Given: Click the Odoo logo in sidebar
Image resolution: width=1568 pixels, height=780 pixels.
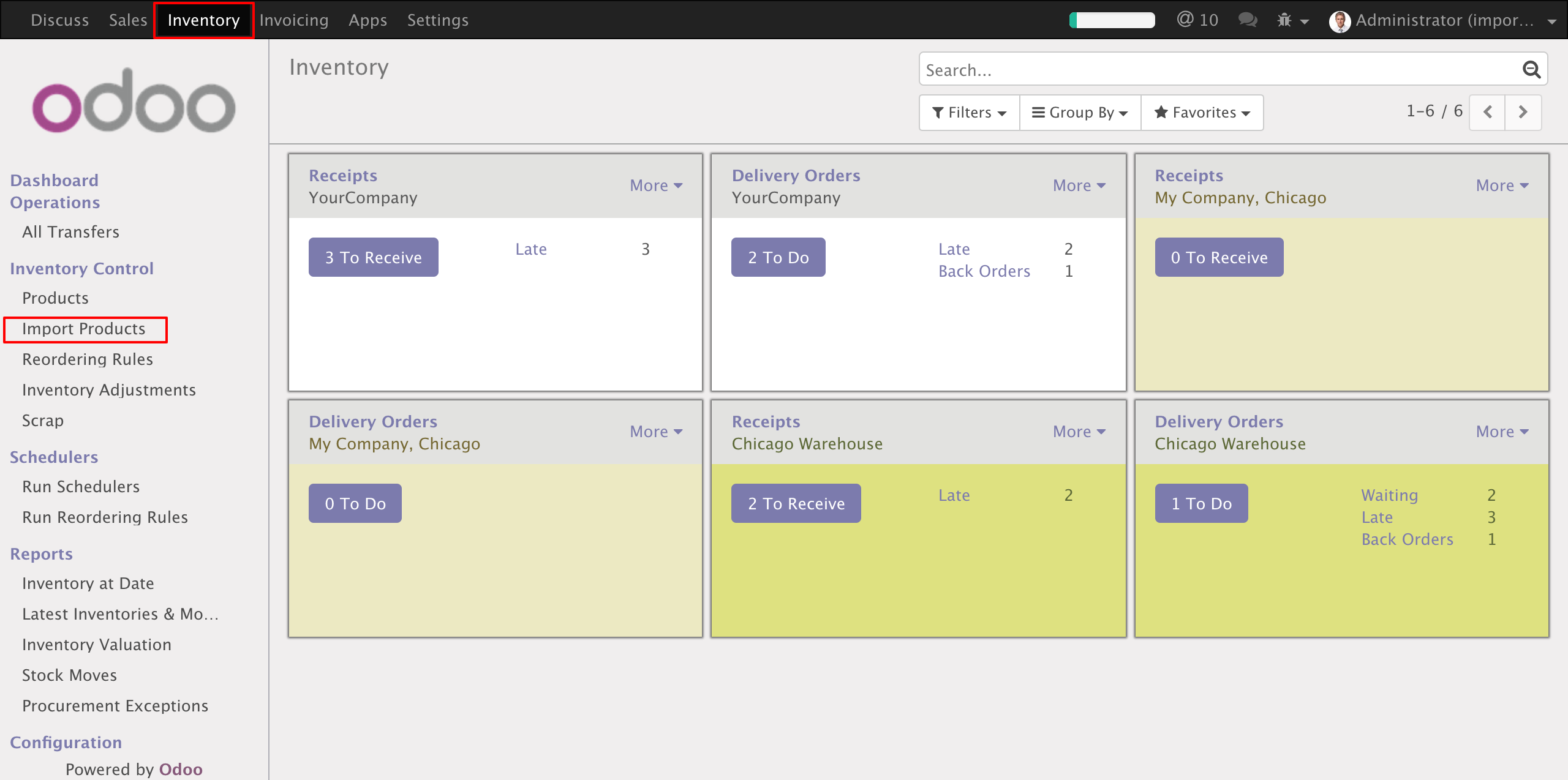Looking at the screenshot, I should point(134,101).
